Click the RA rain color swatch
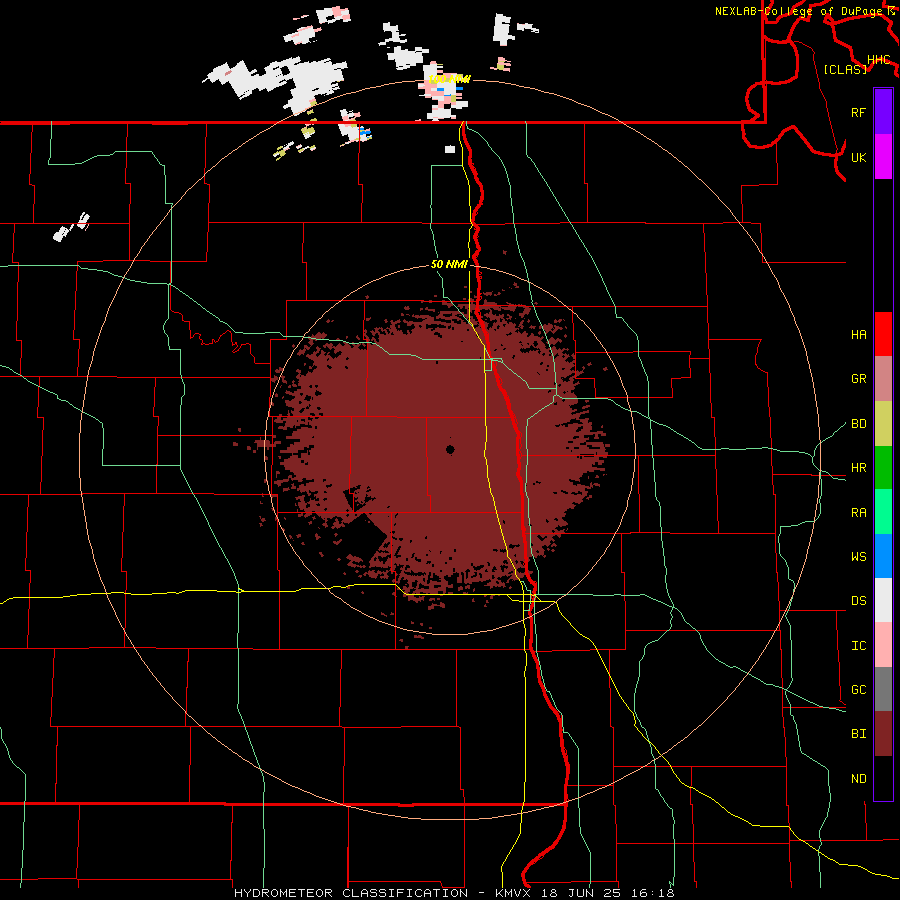Image resolution: width=900 pixels, height=900 pixels. pos(883,512)
